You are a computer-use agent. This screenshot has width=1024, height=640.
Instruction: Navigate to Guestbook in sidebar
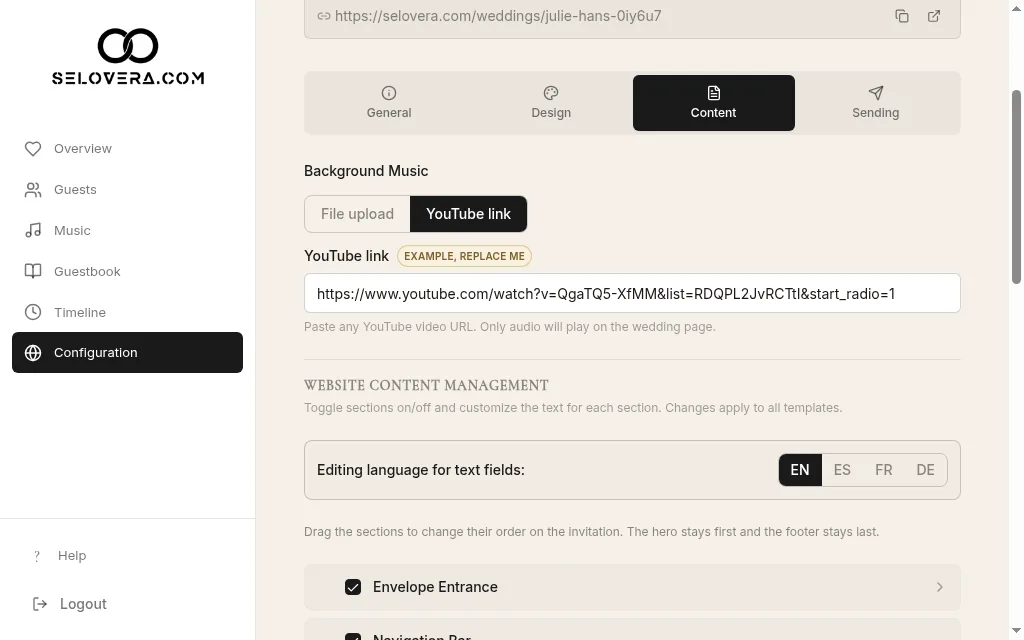[127, 271]
